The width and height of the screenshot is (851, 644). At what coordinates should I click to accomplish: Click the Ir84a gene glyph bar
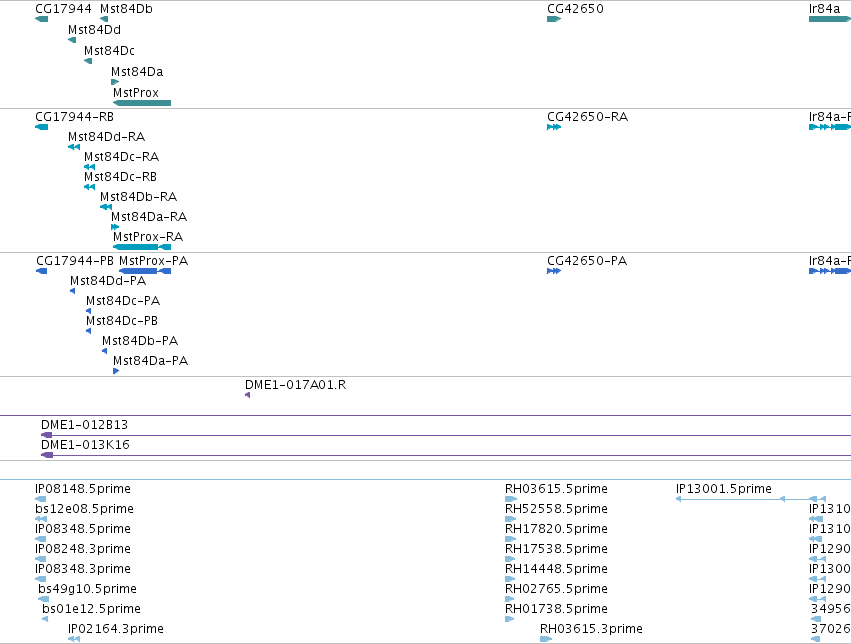coord(830,20)
